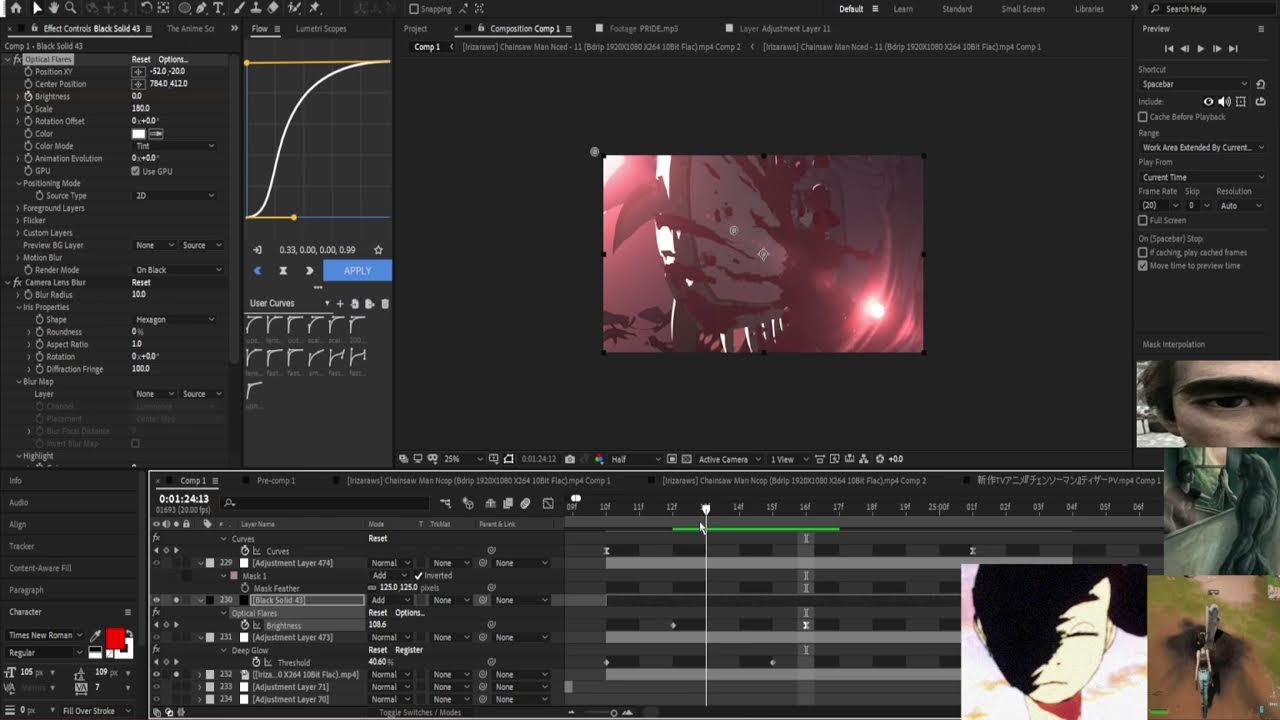The width and height of the screenshot is (1280, 720).
Task: Hide Adjustment Layer 474 with its eye toggle
Action: [156, 563]
